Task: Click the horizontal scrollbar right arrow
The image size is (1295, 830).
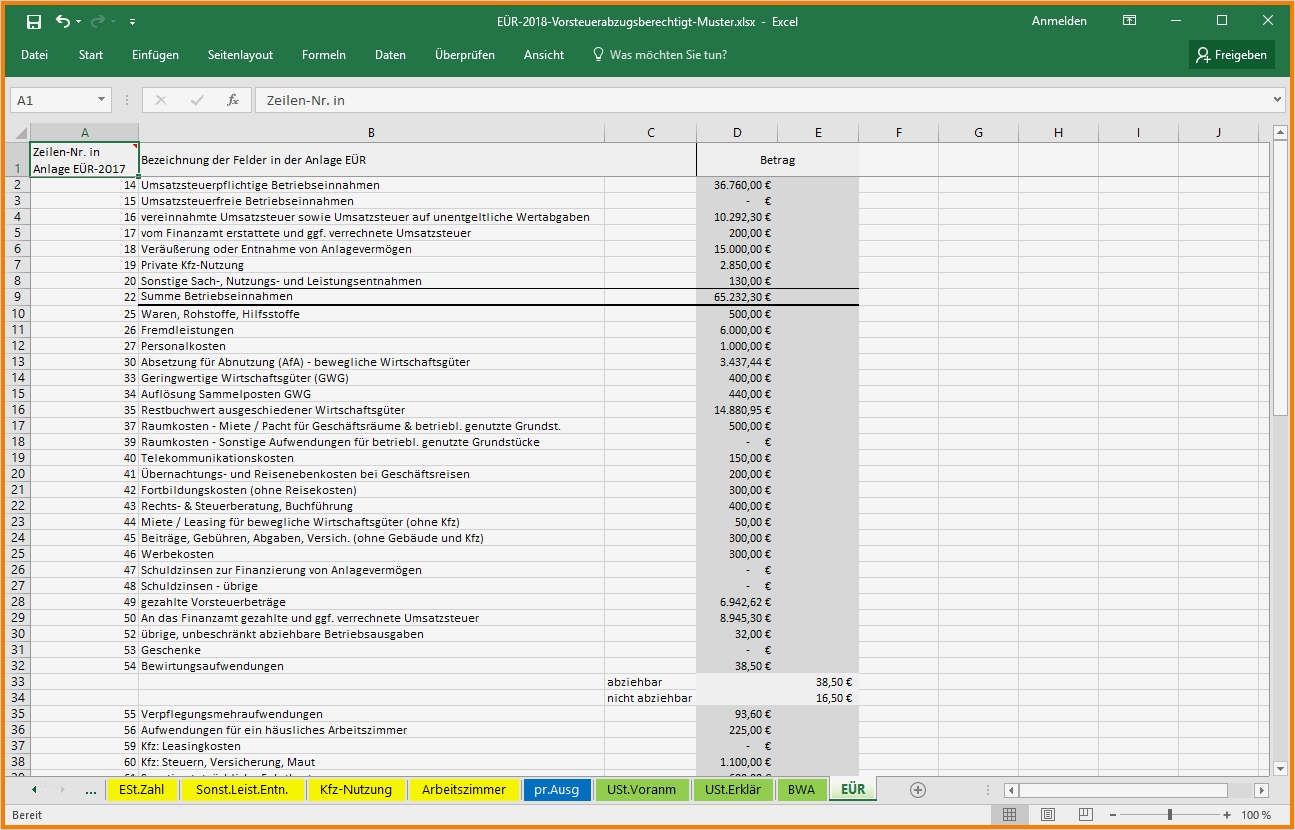Action: click(1259, 789)
